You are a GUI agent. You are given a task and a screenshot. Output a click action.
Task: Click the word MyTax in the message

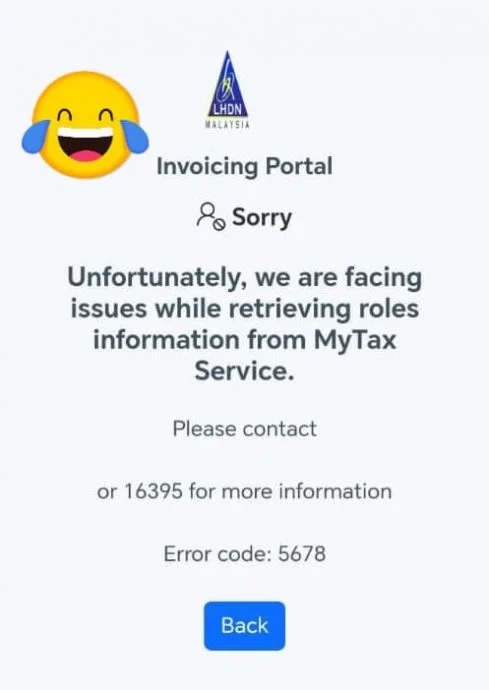pyautogui.click(x=355, y=341)
